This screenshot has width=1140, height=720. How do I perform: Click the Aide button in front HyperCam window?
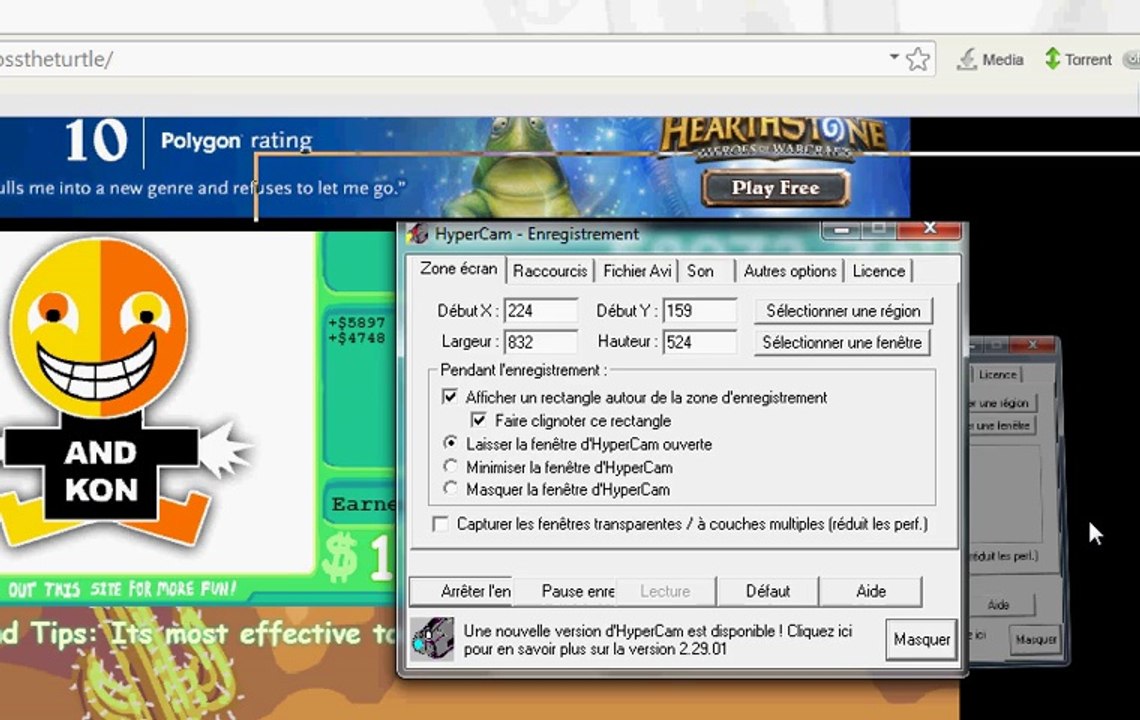(870, 591)
